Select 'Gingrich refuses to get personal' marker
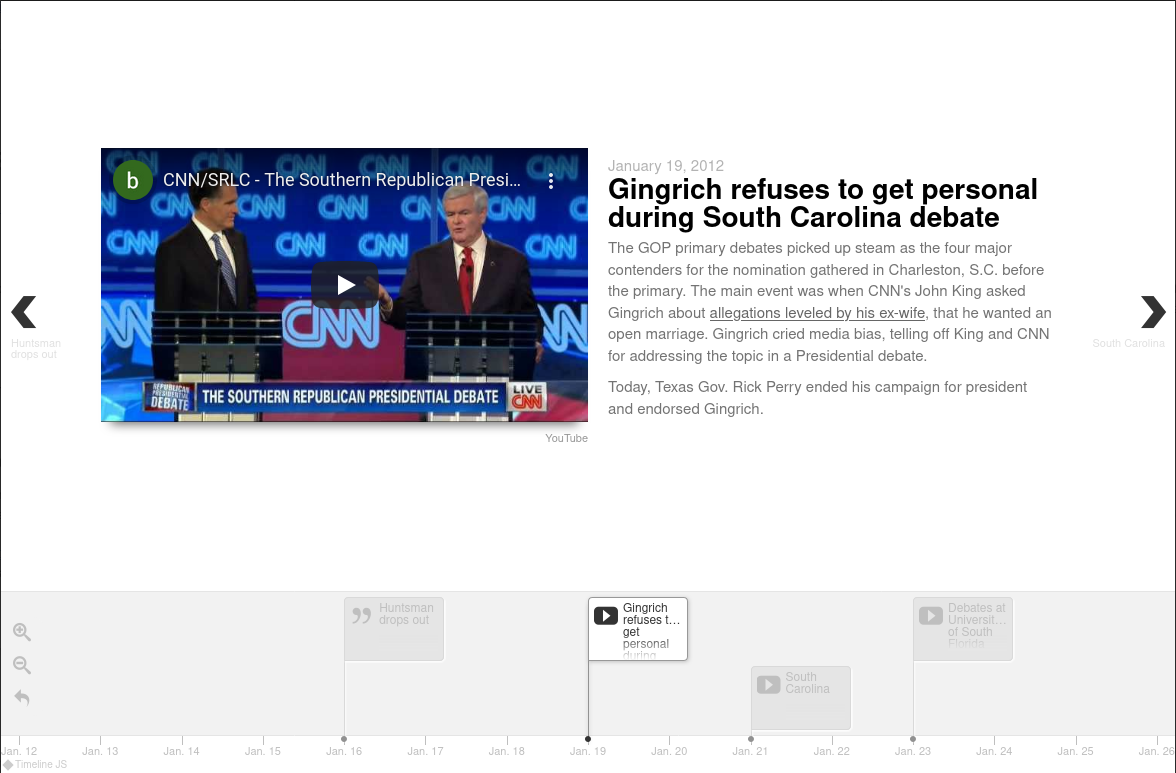 [638, 629]
